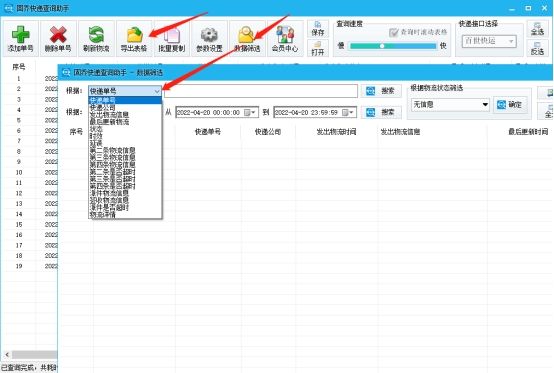Click the 发出物流时间 column header
Screen dimensions: 554x373
336,132
